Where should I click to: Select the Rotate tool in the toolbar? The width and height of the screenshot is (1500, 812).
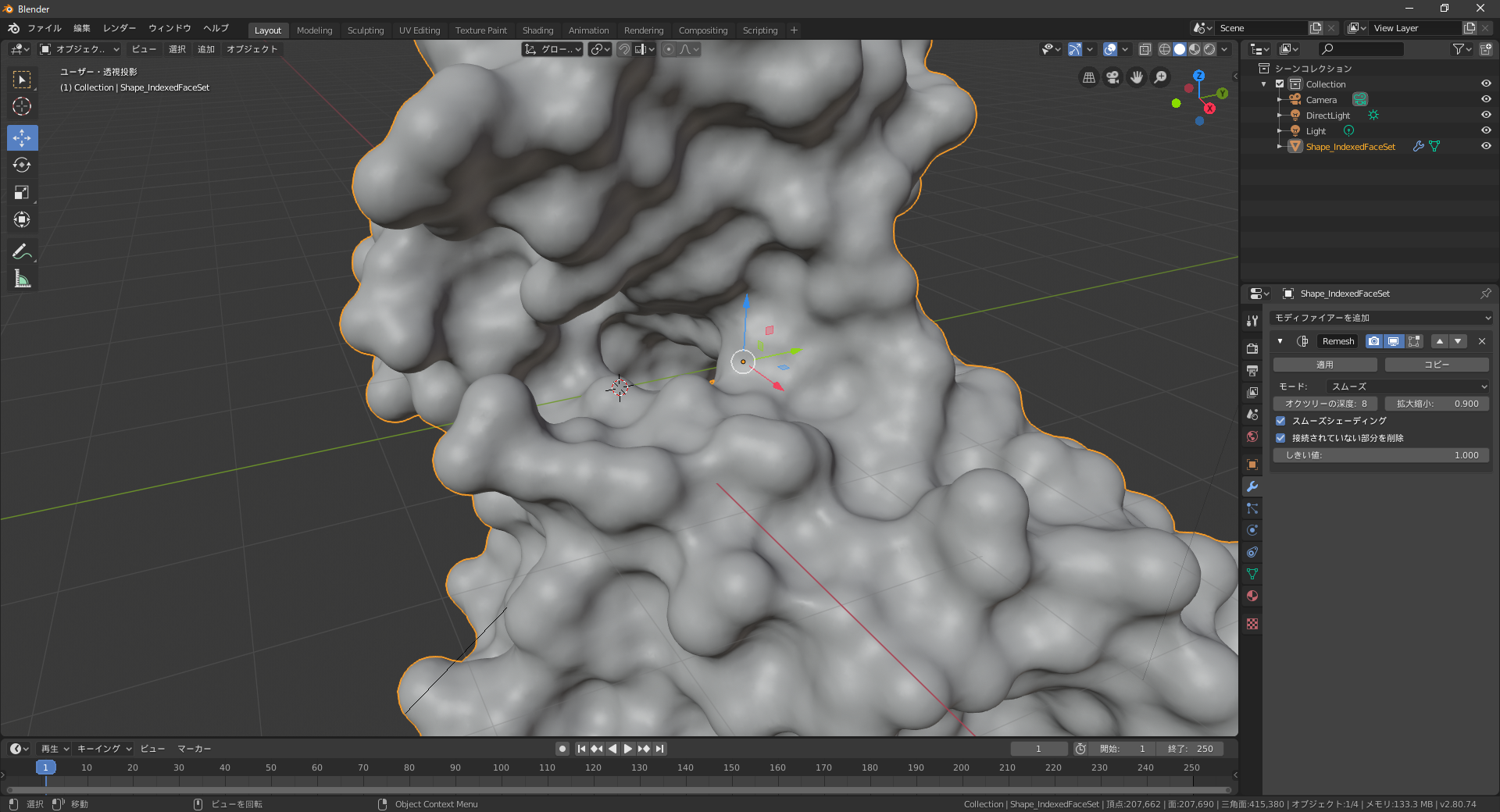[x=22, y=165]
